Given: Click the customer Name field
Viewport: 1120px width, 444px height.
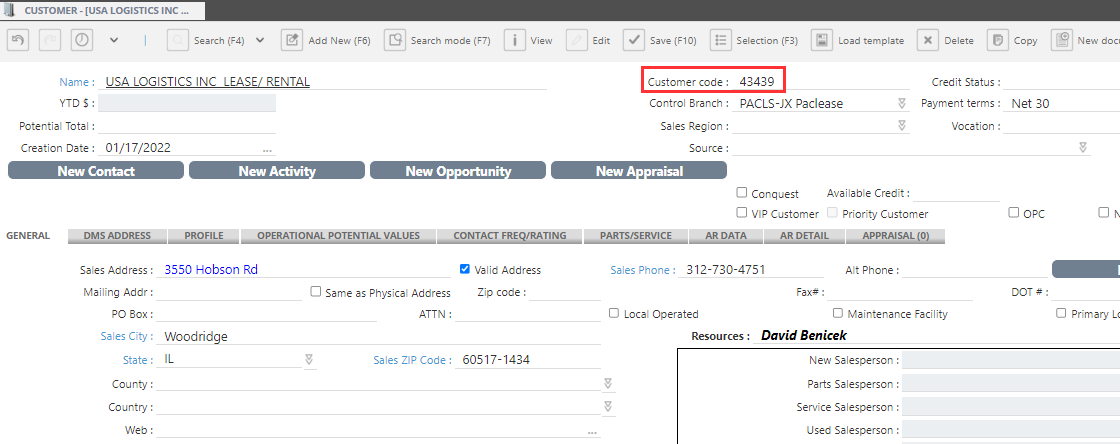Looking at the screenshot, I should 324,81.
